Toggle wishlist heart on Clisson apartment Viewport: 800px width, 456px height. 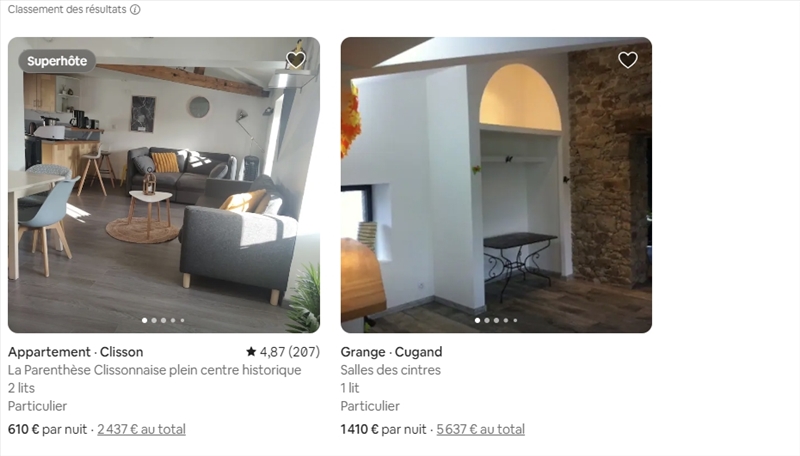pyautogui.click(x=295, y=60)
